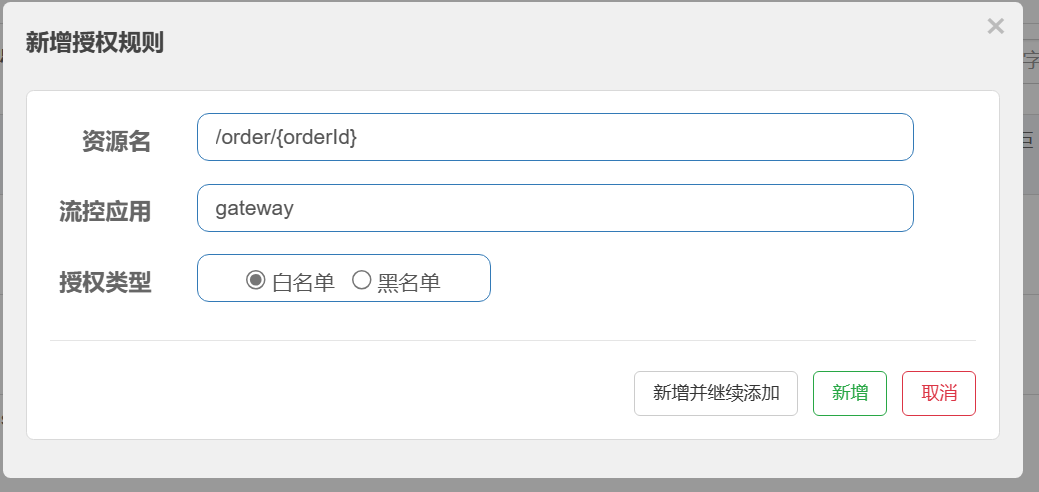Image resolution: width=1039 pixels, height=492 pixels.
Task: Click empty end of 流控应用 input
Action: (x=750, y=208)
